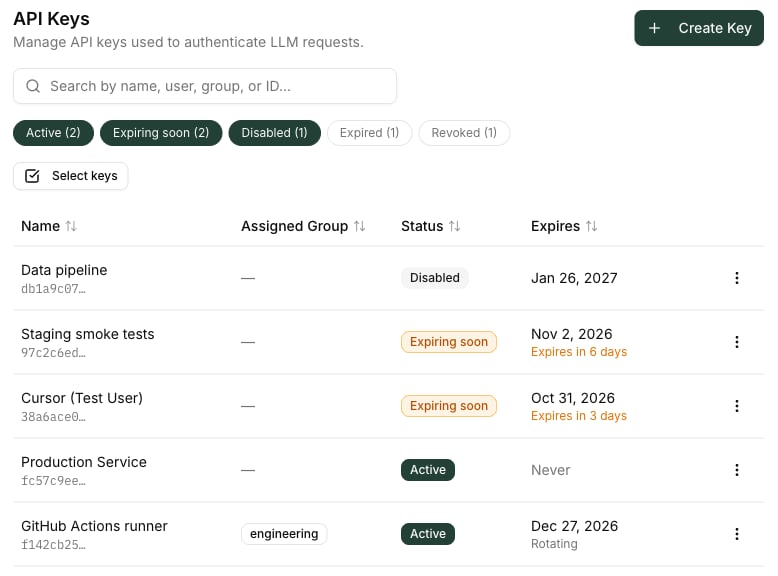
Task: Click the search keys input field
Action: (x=204, y=86)
